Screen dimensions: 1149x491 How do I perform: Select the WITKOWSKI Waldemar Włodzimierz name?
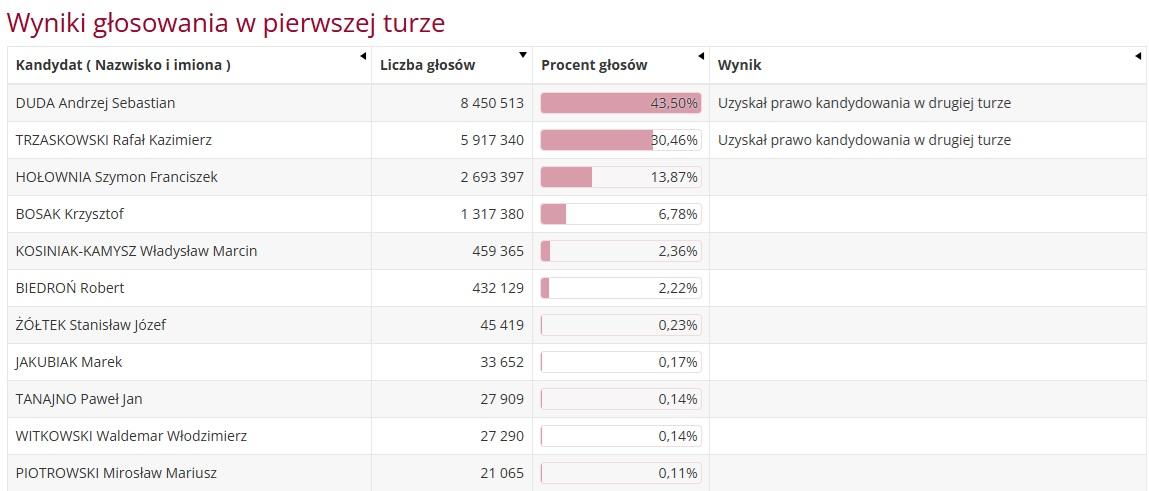[x=131, y=436]
